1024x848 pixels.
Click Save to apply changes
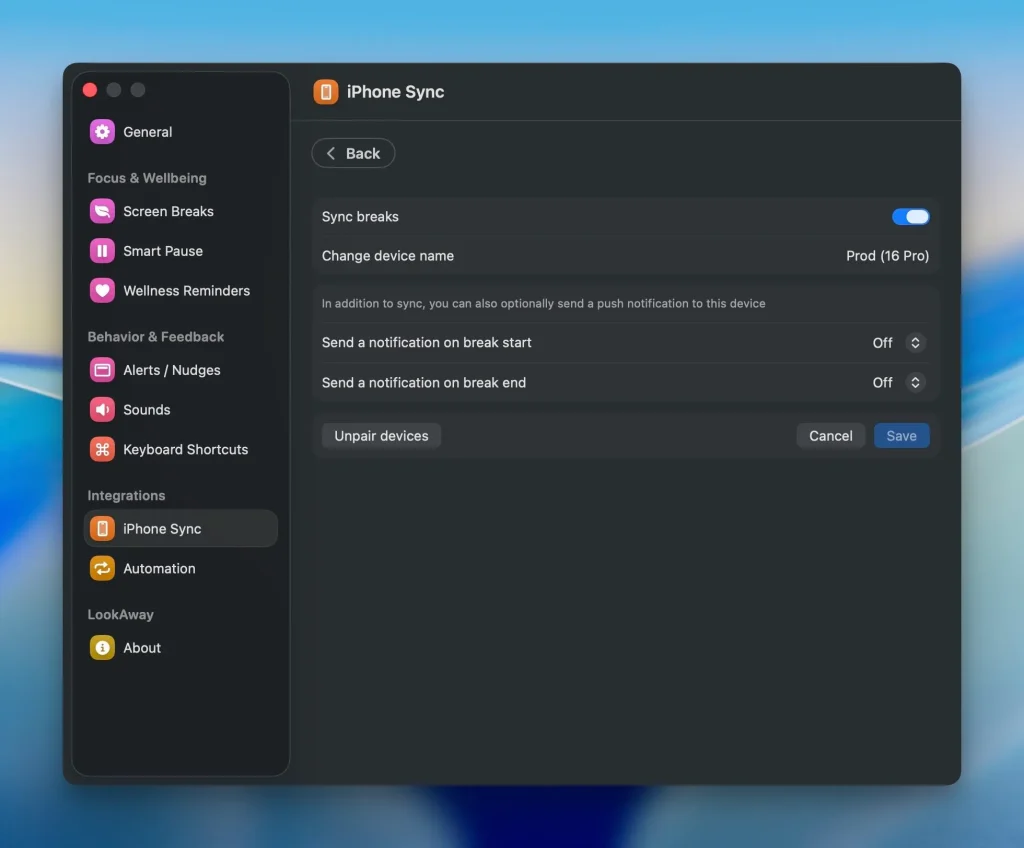(901, 436)
